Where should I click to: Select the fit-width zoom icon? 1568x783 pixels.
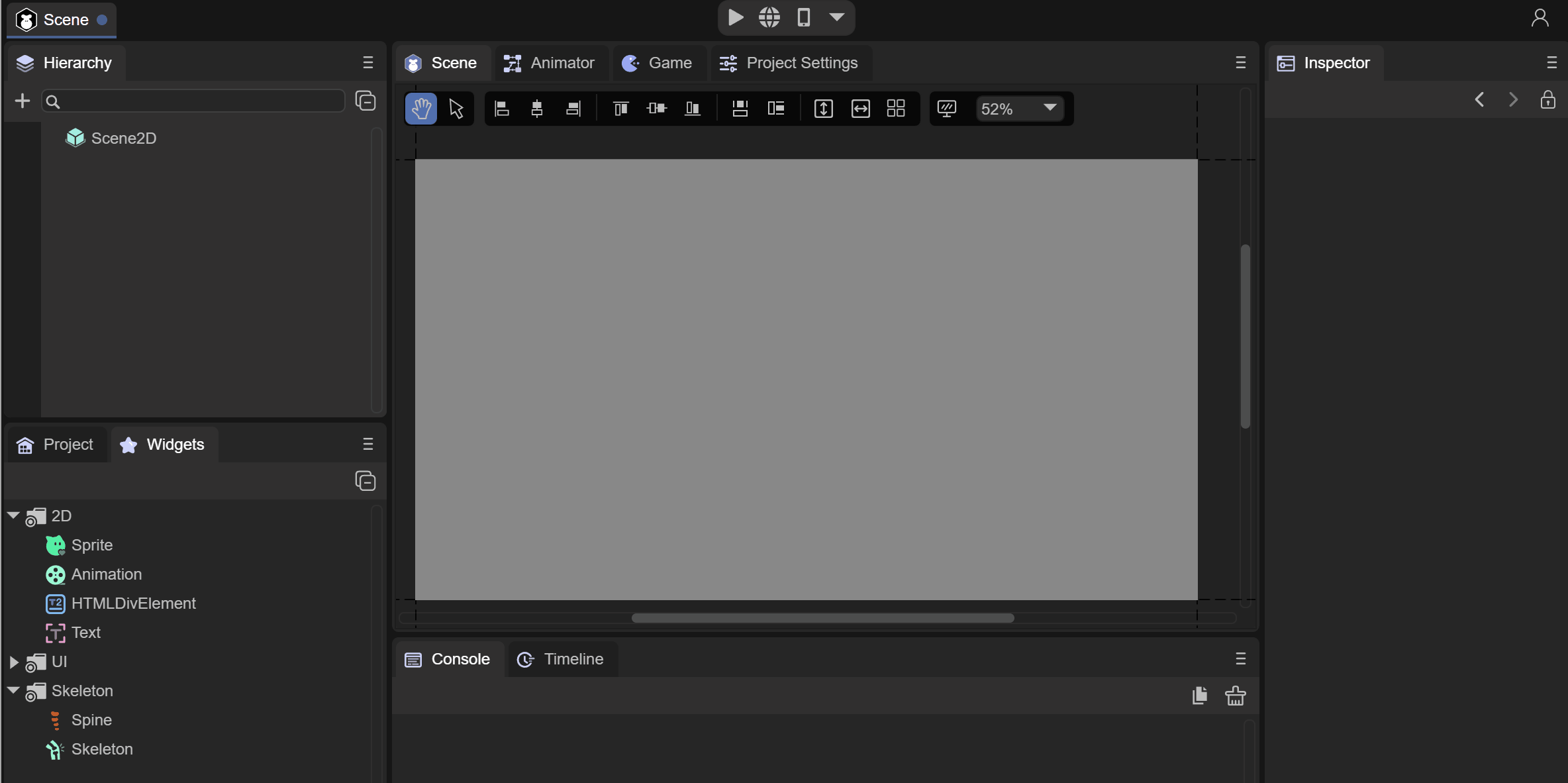pyautogui.click(x=860, y=108)
